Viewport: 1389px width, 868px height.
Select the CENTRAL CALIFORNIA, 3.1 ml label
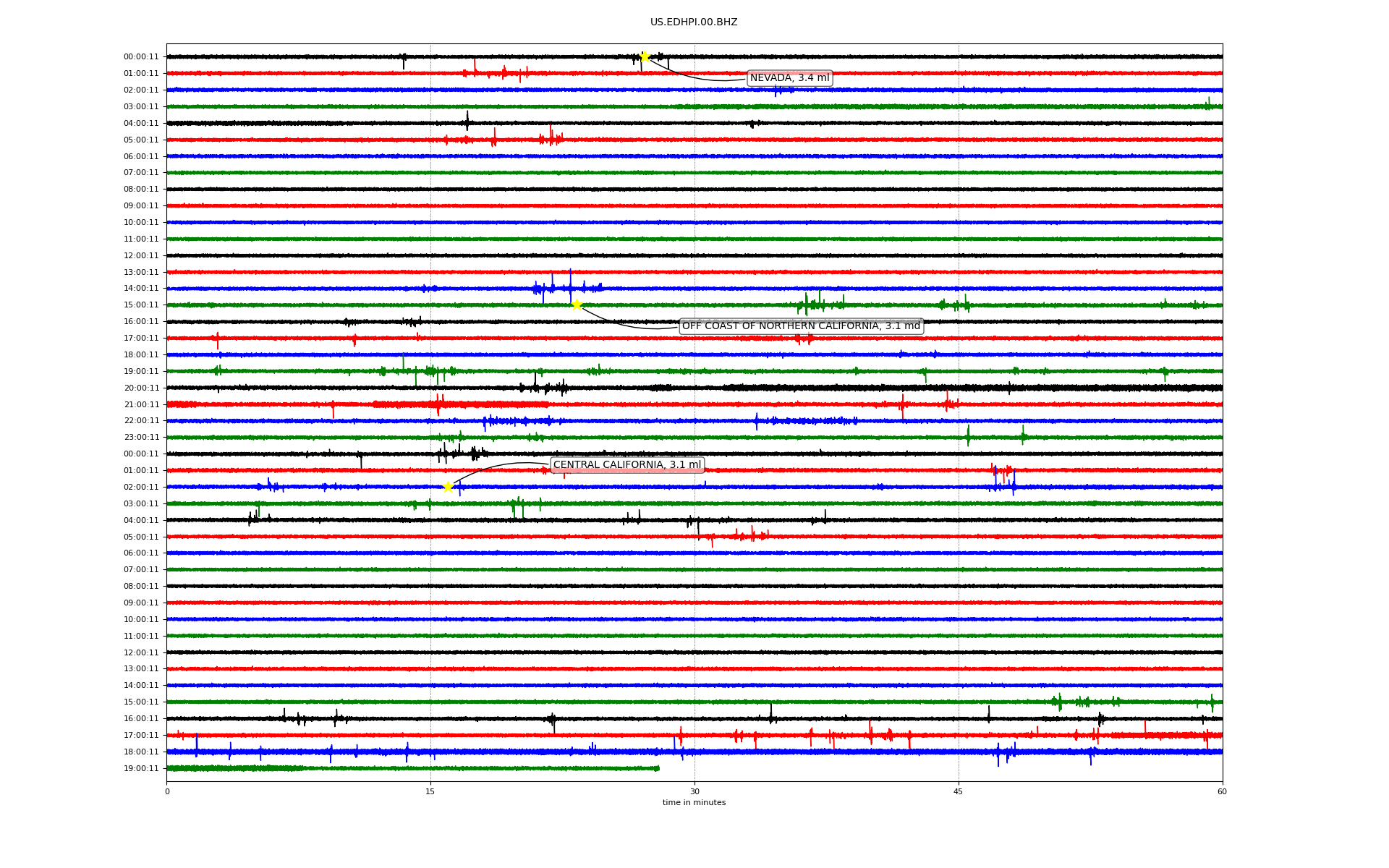(626, 465)
